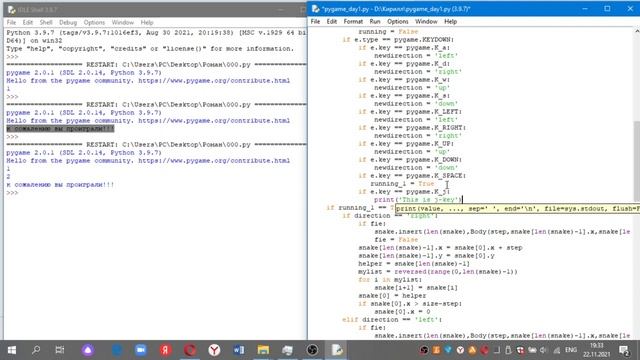Open the Windows Start menu
The height and width of the screenshot is (360, 640).
click(x=12, y=350)
